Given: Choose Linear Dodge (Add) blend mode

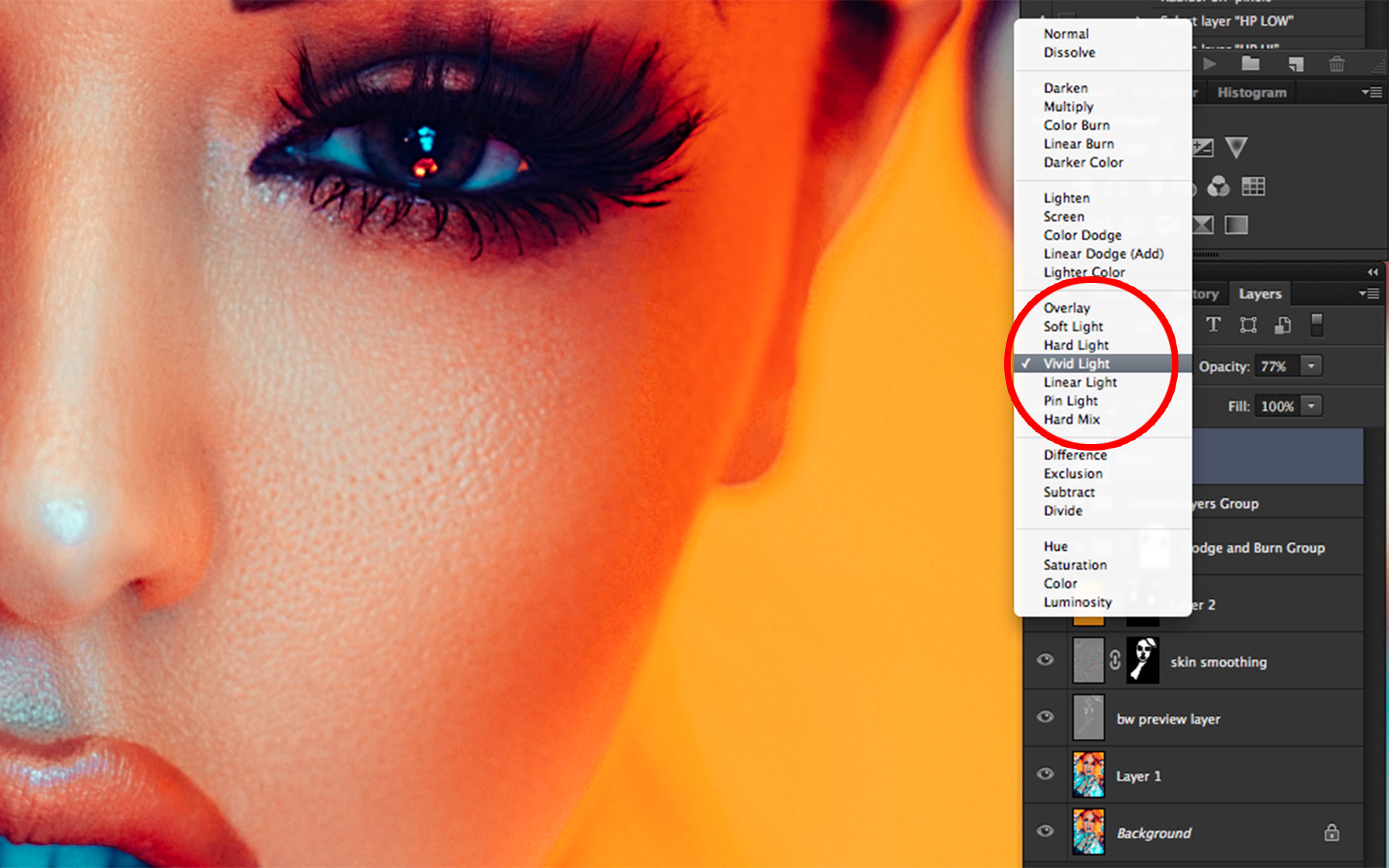Looking at the screenshot, I should [1103, 254].
